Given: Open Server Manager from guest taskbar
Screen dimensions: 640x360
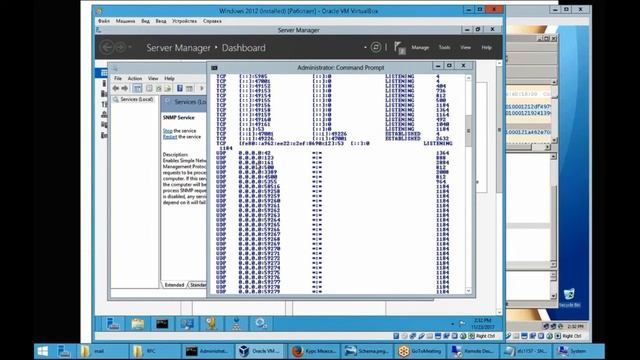Looking at the screenshot, I should (x=113, y=324).
